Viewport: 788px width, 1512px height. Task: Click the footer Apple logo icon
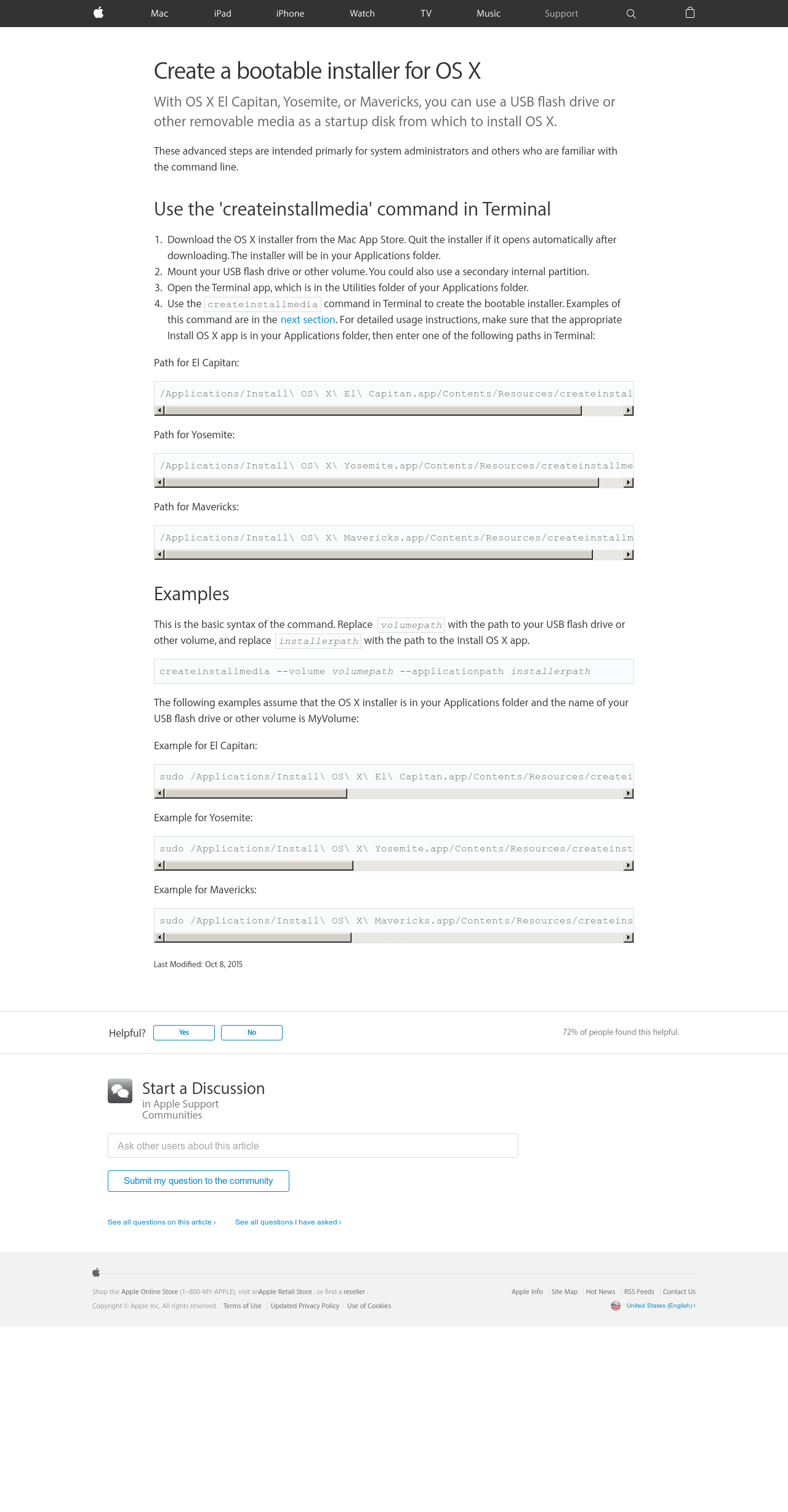point(96,1273)
